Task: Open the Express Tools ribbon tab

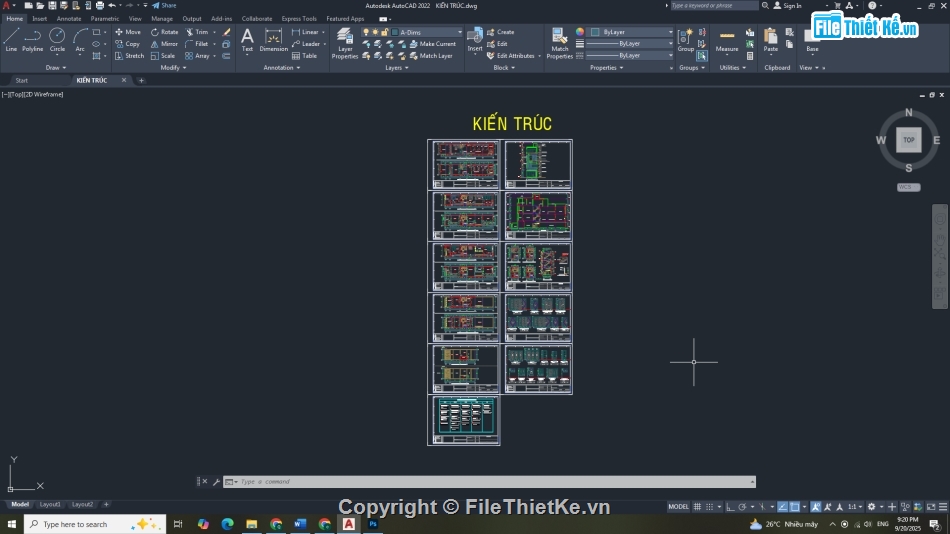Action: click(299, 19)
